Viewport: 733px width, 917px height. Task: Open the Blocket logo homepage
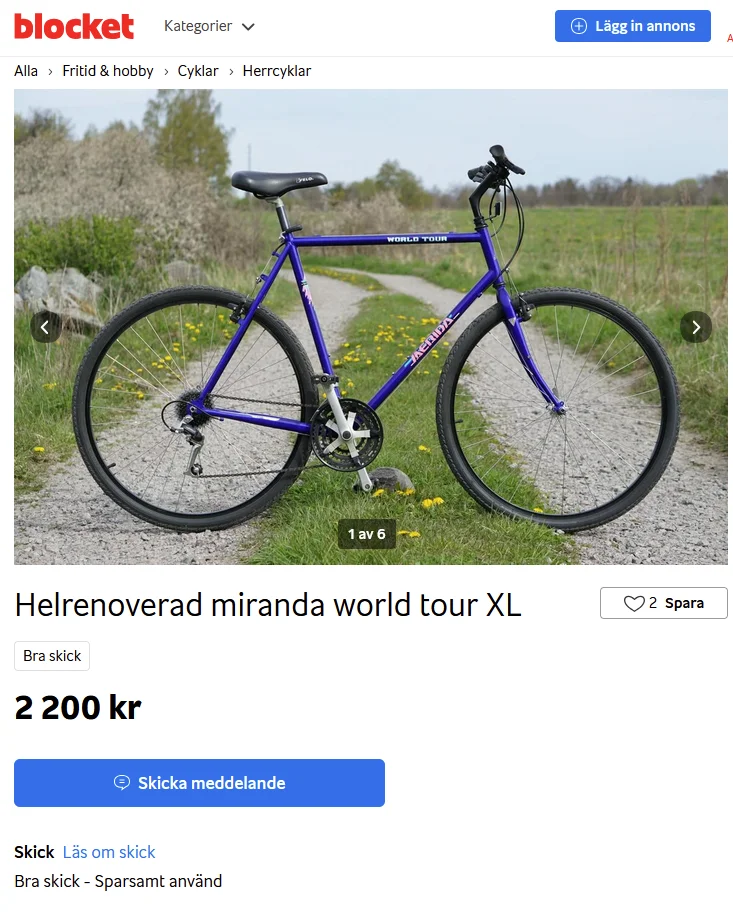point(74,26)
